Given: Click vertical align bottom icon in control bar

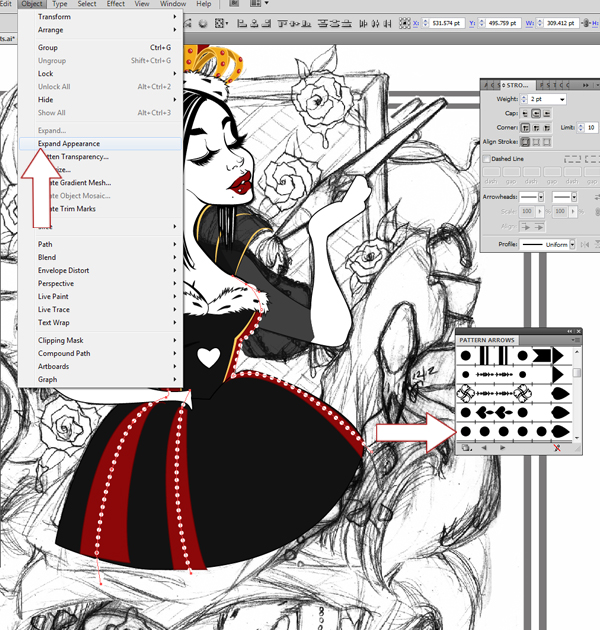Looking at the screenshot, I should pos(307,23).
